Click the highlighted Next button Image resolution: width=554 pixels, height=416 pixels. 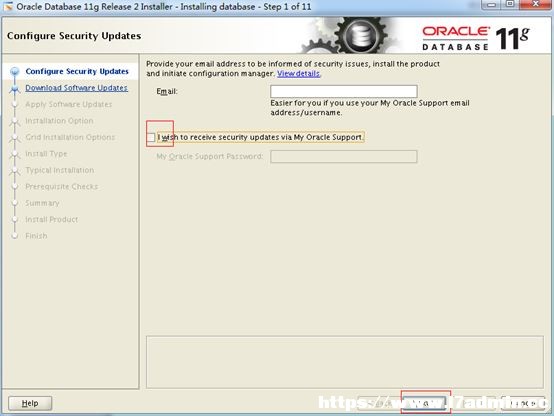tap(425, 403)
